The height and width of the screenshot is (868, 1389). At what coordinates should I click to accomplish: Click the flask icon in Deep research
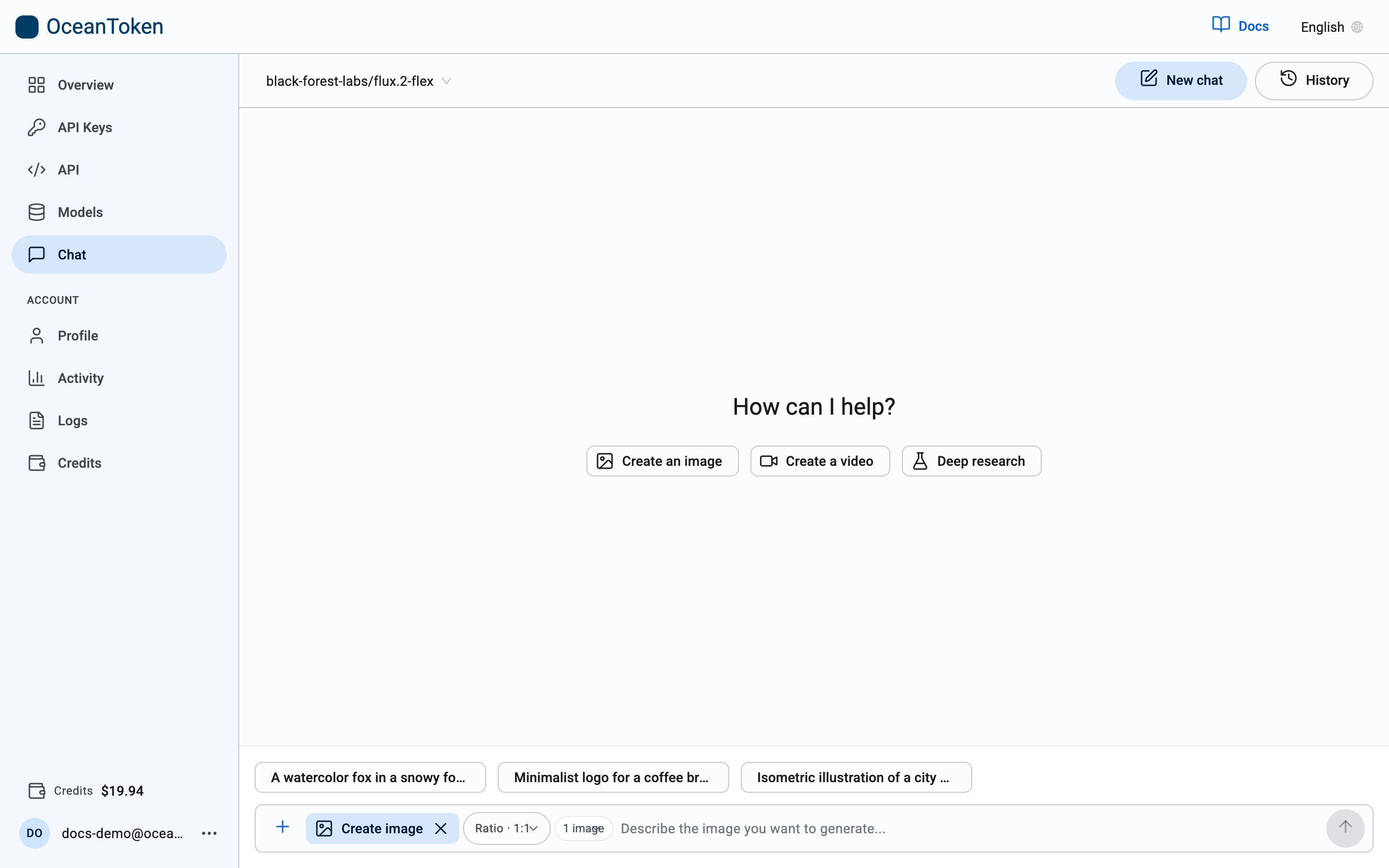tap(920, 461)
